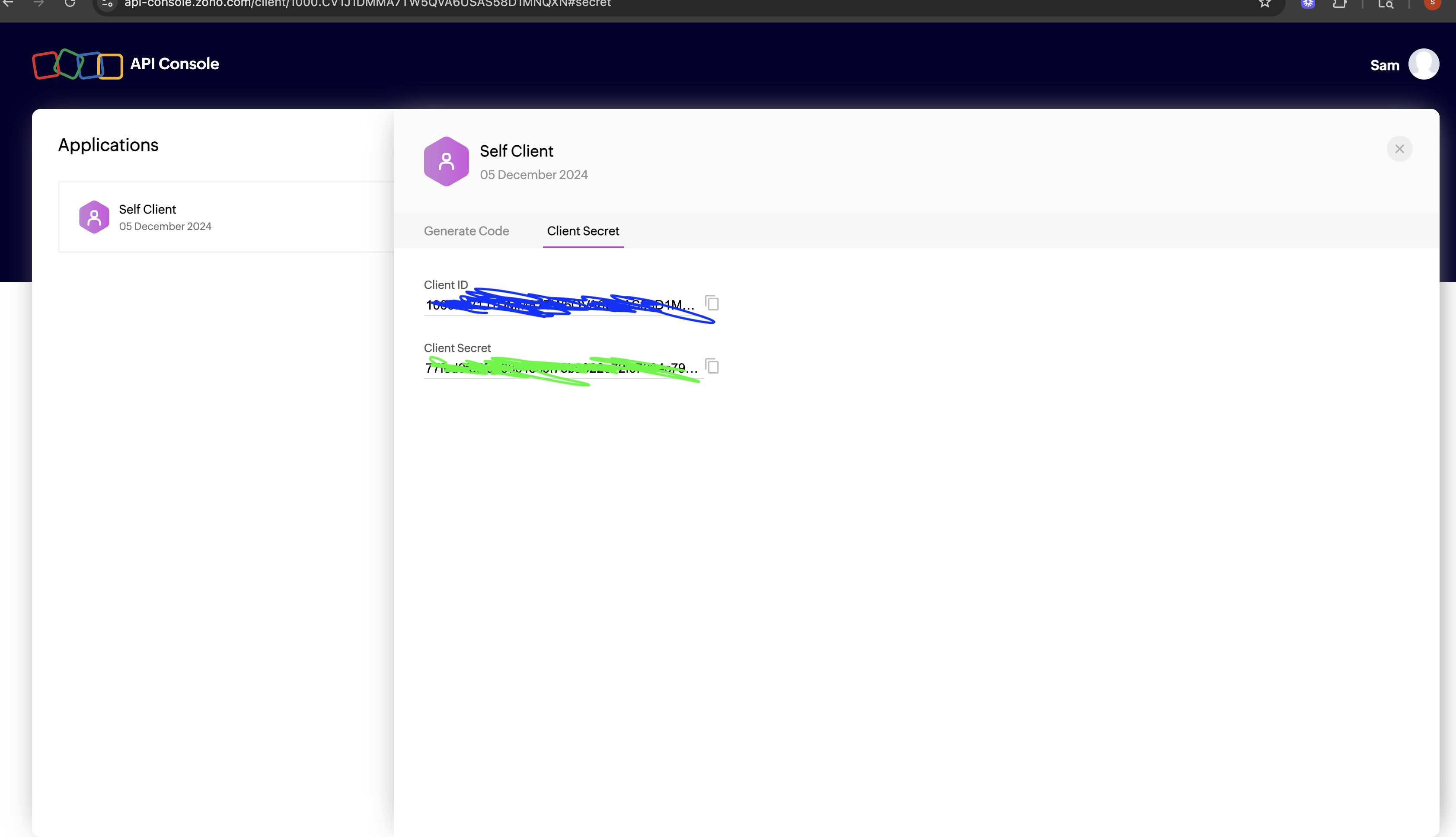Viewport: 1456px width, 837px height.
Task: Close the Self Client details panel
Action: pyautogui.click(x=1399, y=150)
